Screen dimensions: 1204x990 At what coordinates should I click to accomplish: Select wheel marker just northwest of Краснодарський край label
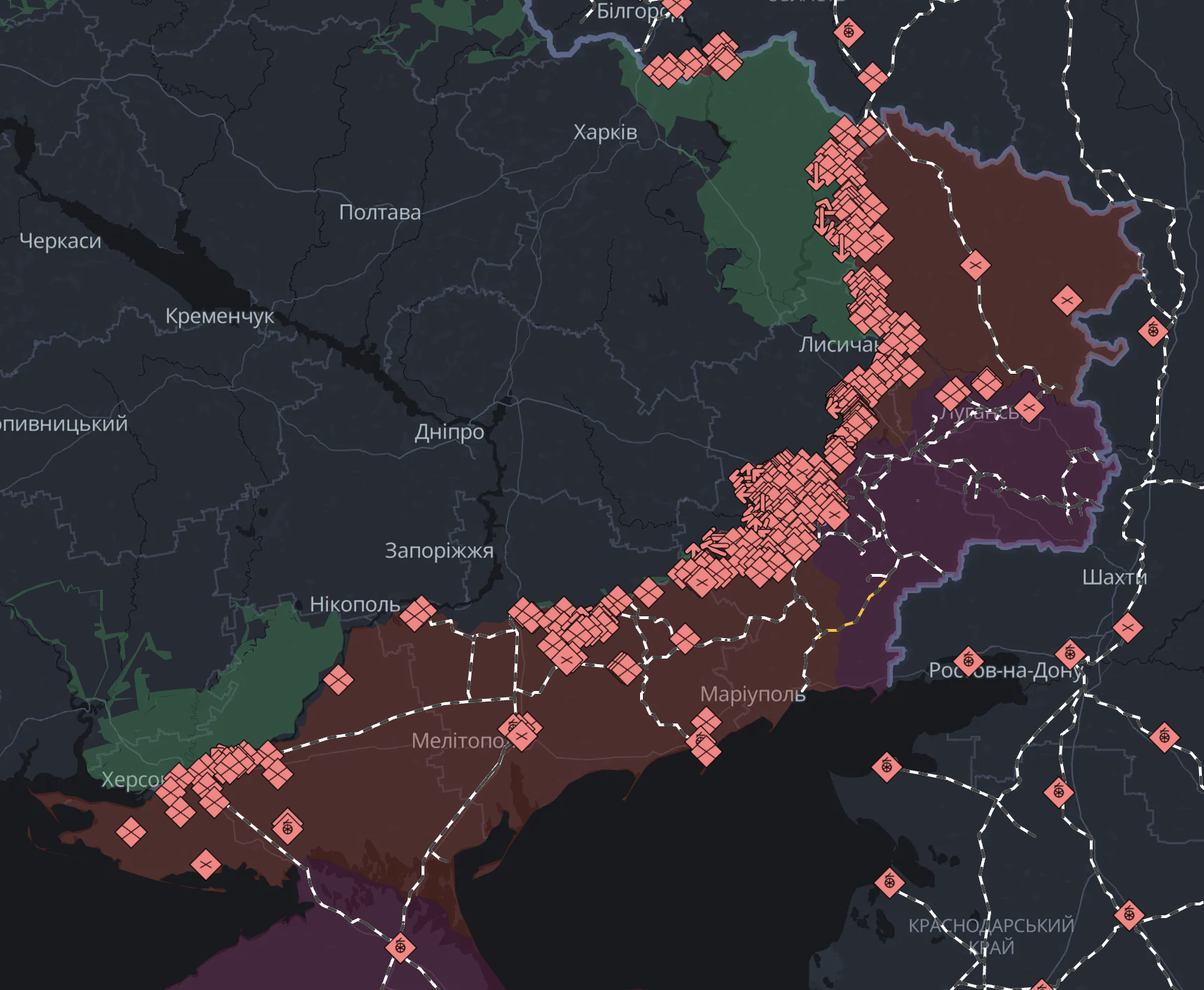[x=889, y=882]
